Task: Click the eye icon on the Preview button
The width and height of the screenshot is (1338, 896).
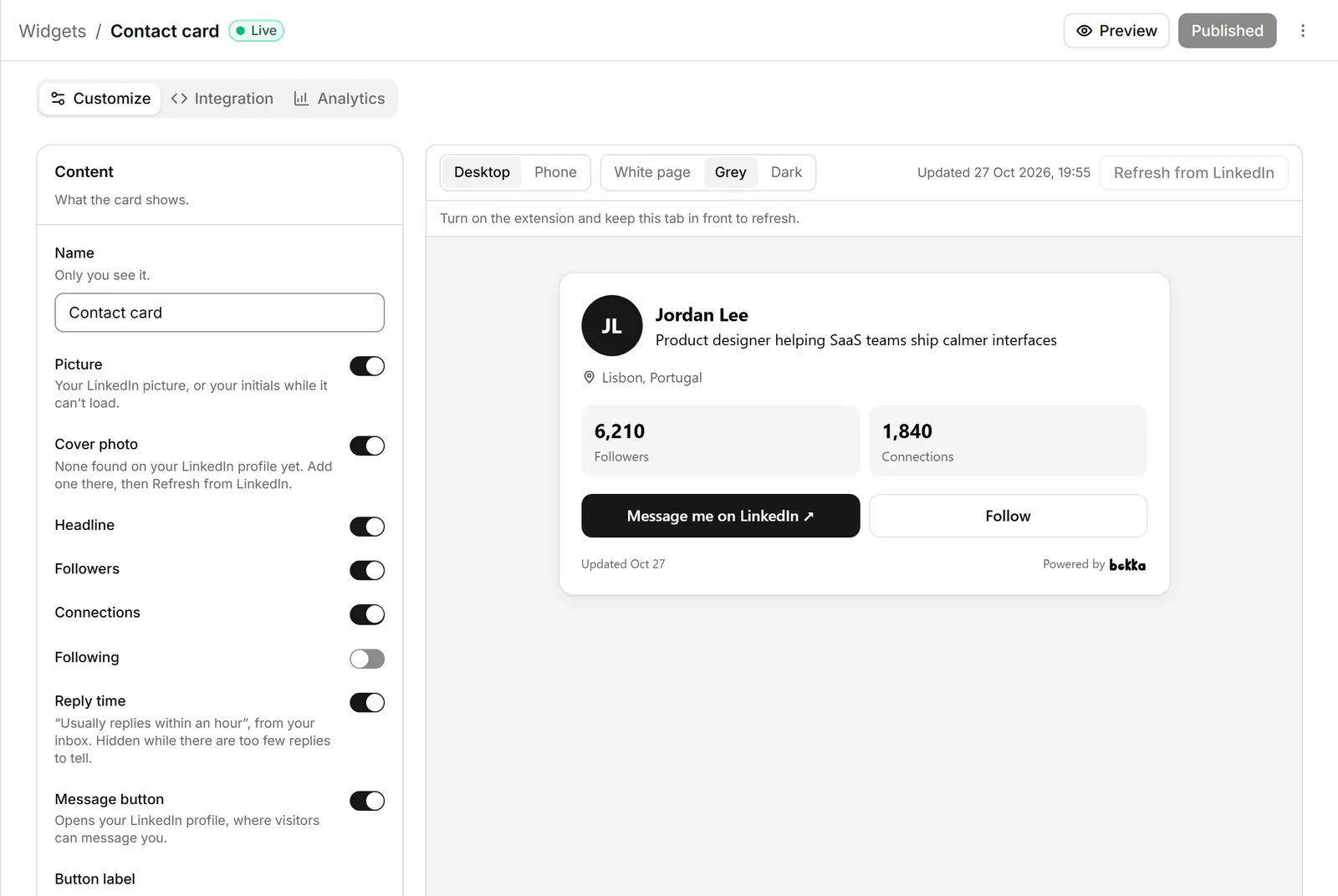Action: click(x=1084, y=31)
